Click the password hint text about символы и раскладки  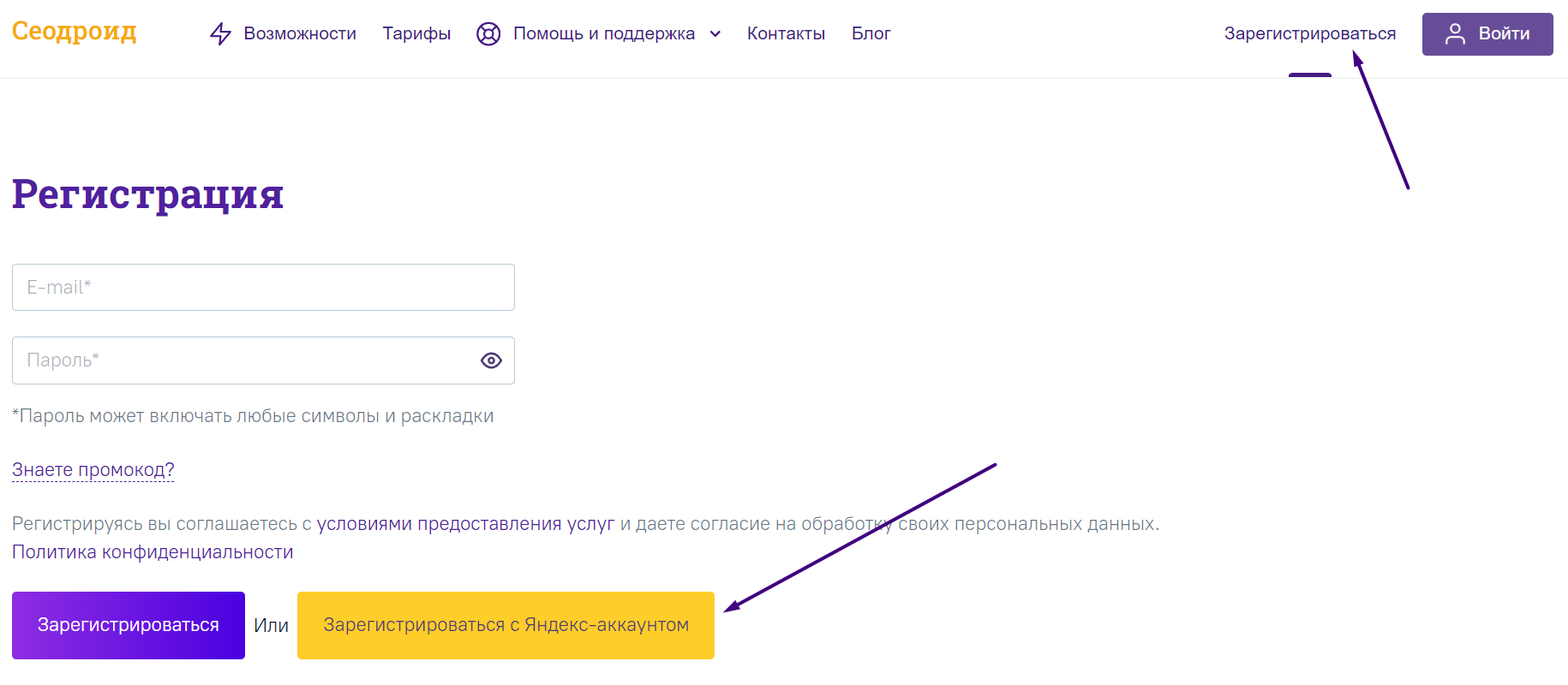(x=253, y=416)
